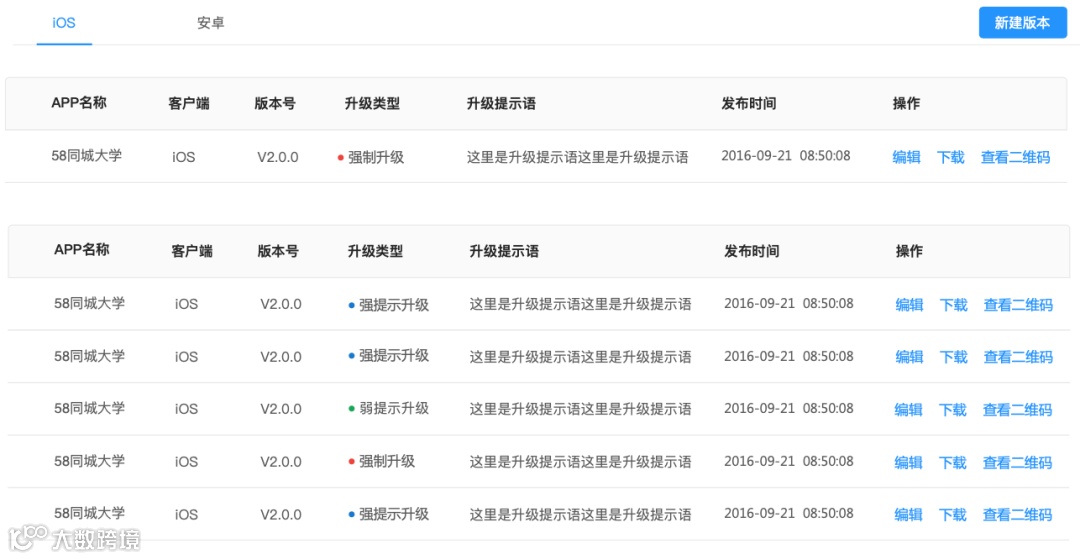
Task: Select 58同城大学 in the 弱提示升级 row
Action: click(x=90, y=408)
